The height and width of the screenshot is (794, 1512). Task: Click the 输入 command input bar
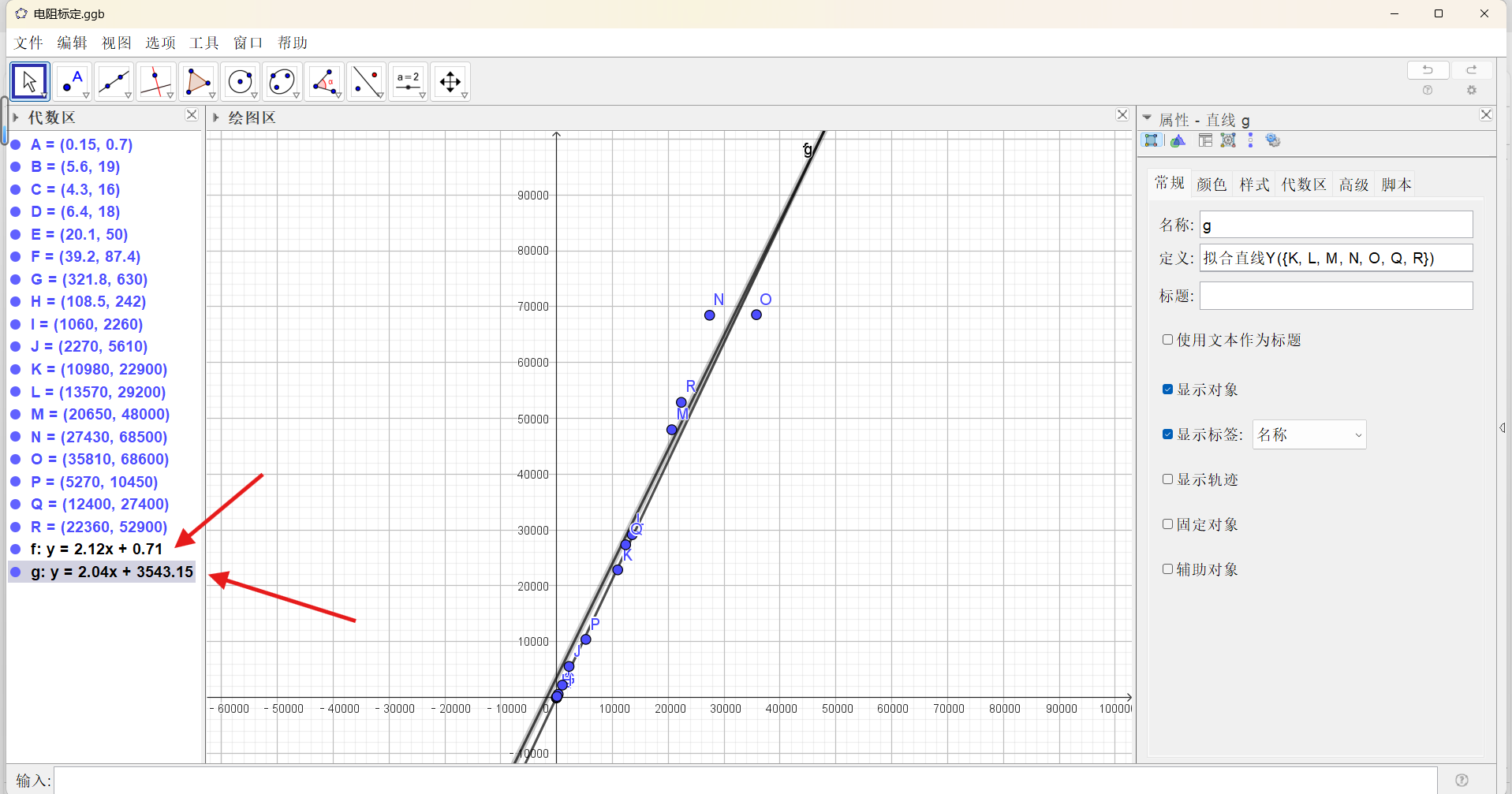pyautogui.click(x=745, y=781)
